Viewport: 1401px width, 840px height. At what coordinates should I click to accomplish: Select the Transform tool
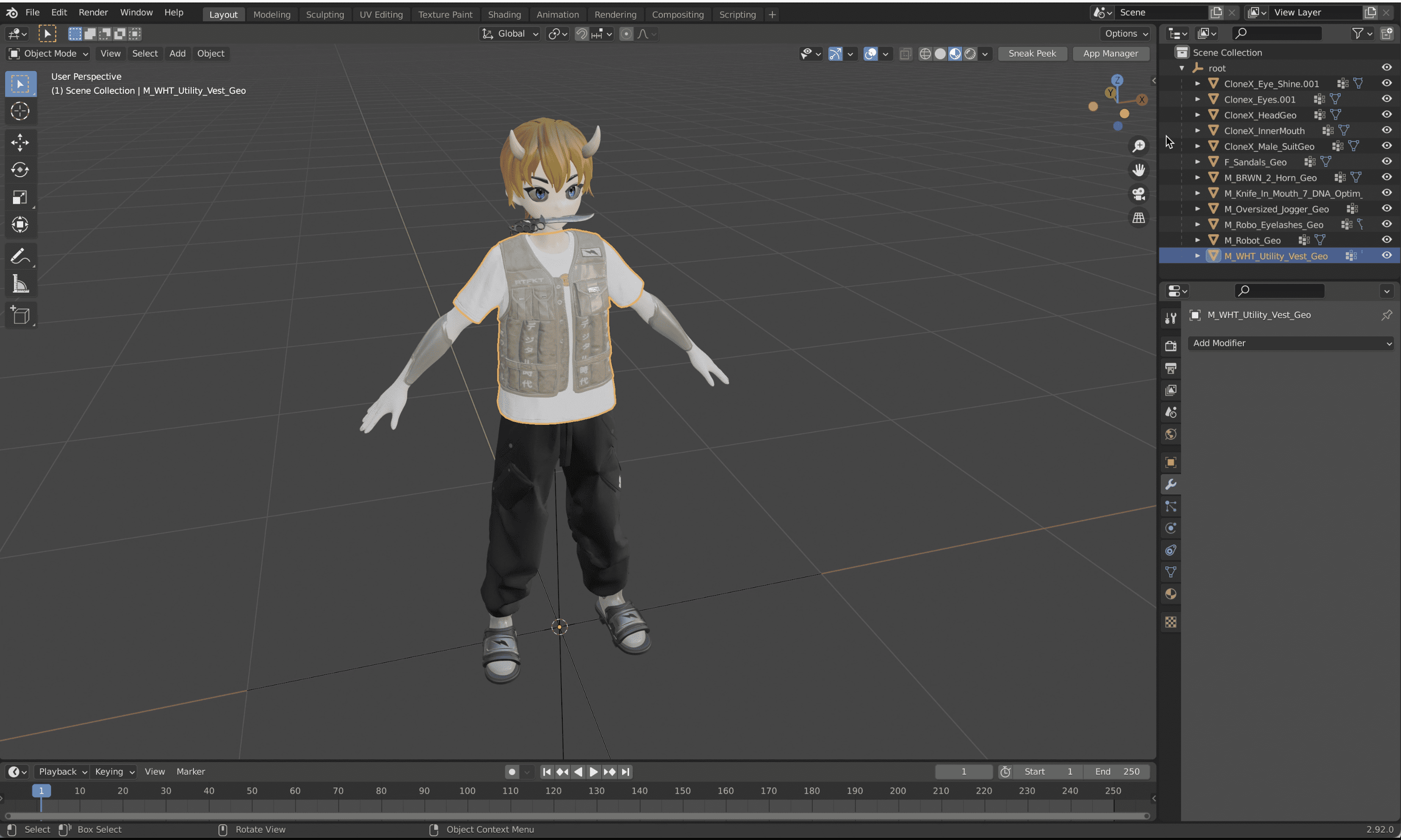click(x=20, y=224)
